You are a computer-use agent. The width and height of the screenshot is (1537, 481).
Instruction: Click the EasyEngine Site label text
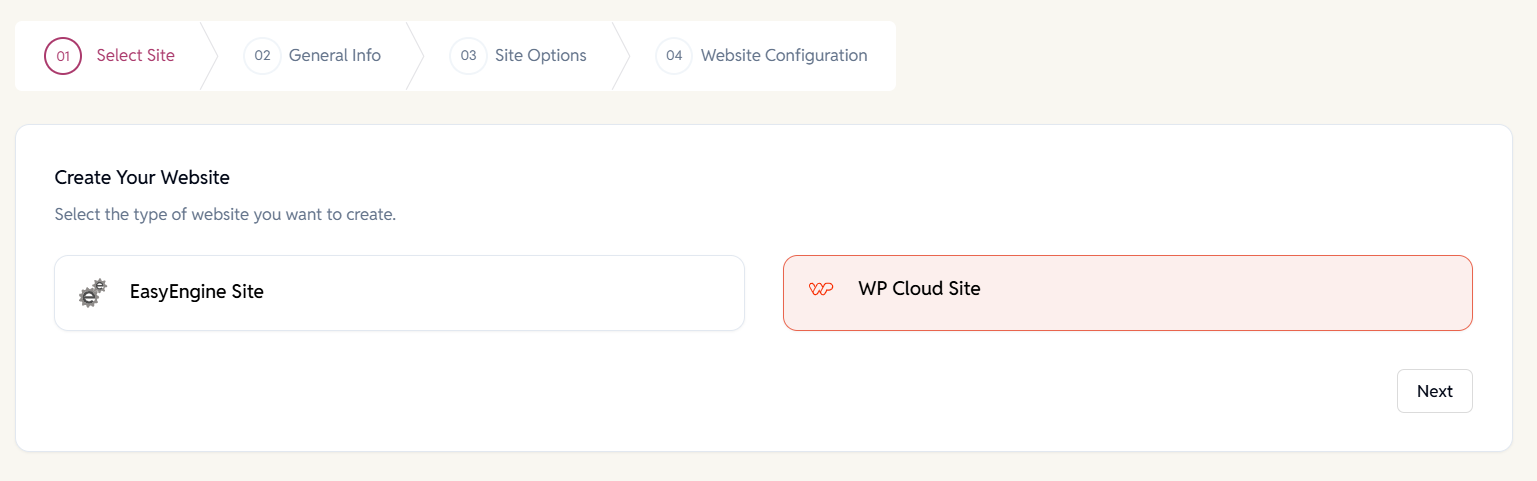click(x=197, y=293)
